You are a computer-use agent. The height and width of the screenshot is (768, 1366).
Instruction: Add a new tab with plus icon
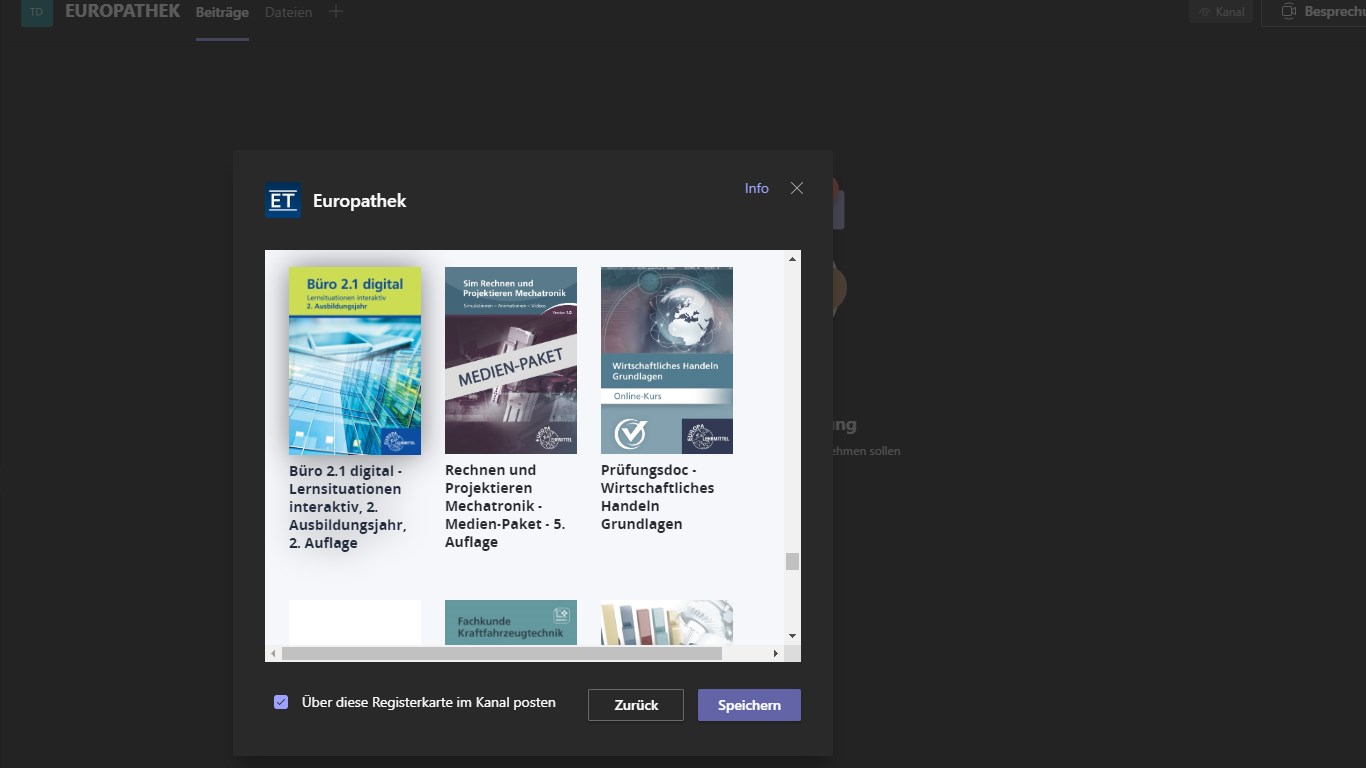coord(336,12)
